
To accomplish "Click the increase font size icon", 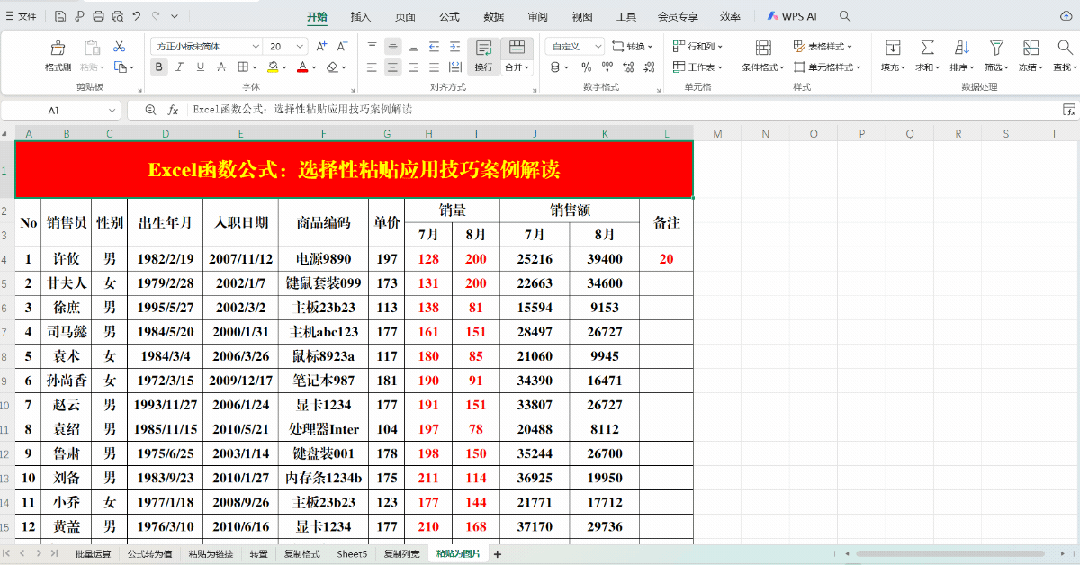I will (x=322, y=46).
